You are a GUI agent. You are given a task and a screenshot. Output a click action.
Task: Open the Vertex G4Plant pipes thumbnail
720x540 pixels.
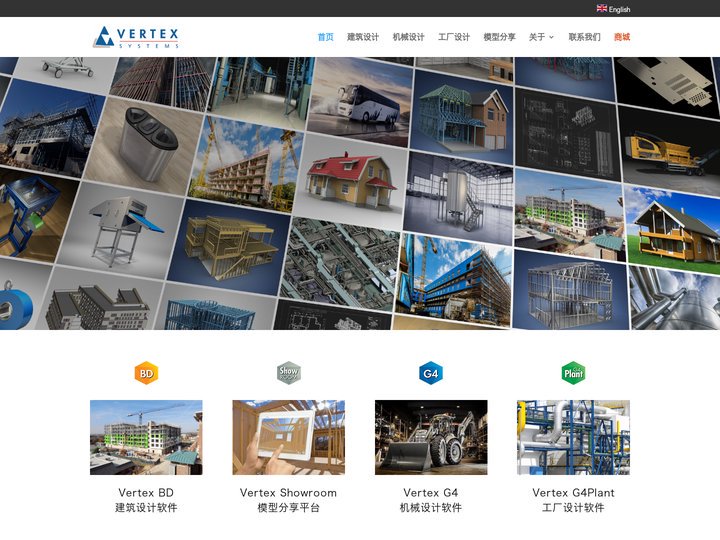tap(574, 437)
